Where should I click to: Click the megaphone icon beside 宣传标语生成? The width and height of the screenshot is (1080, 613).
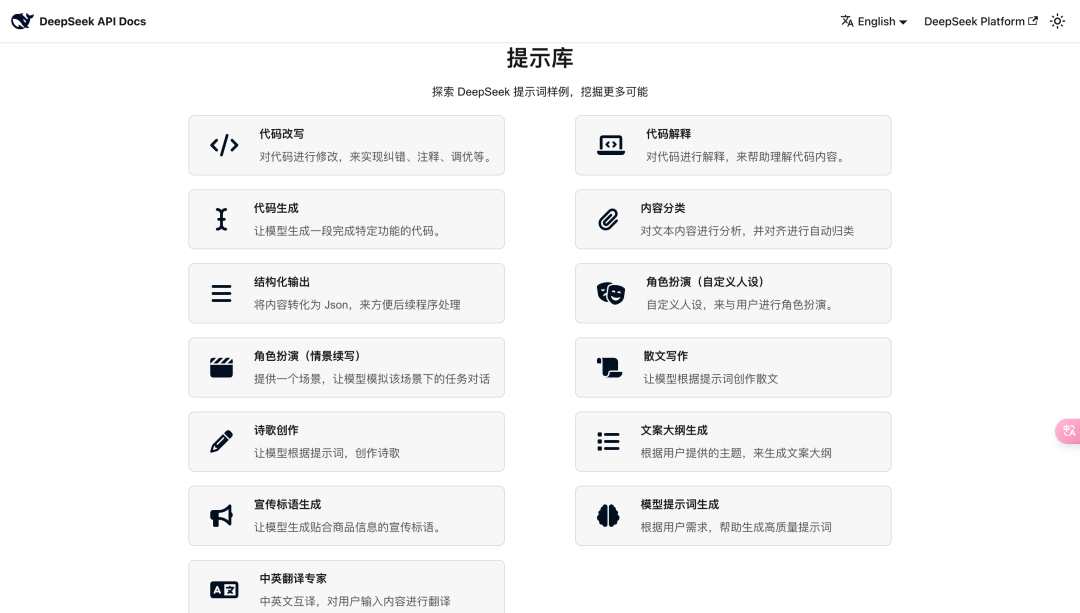(x=221, y=516)
